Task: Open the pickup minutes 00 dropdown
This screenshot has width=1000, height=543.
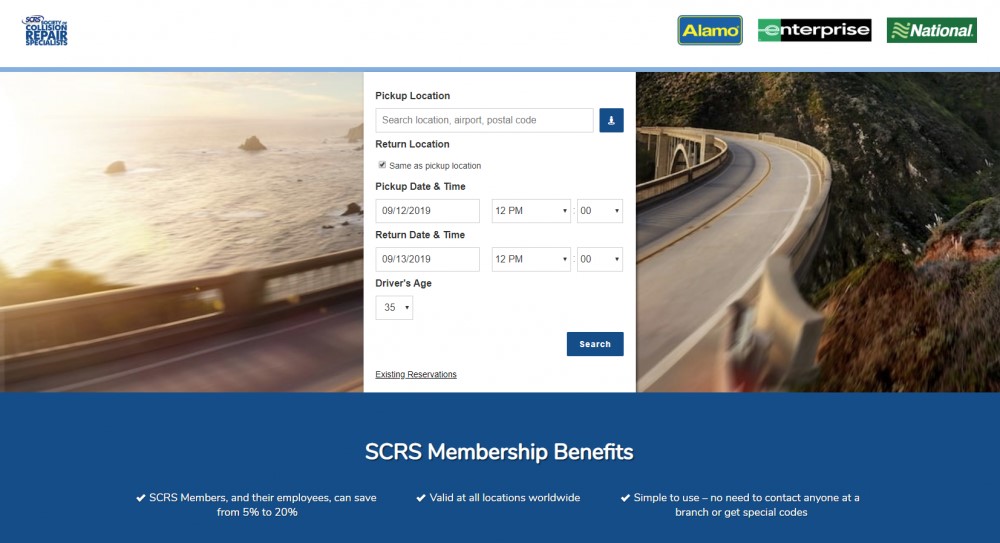Action: [599, 211]
